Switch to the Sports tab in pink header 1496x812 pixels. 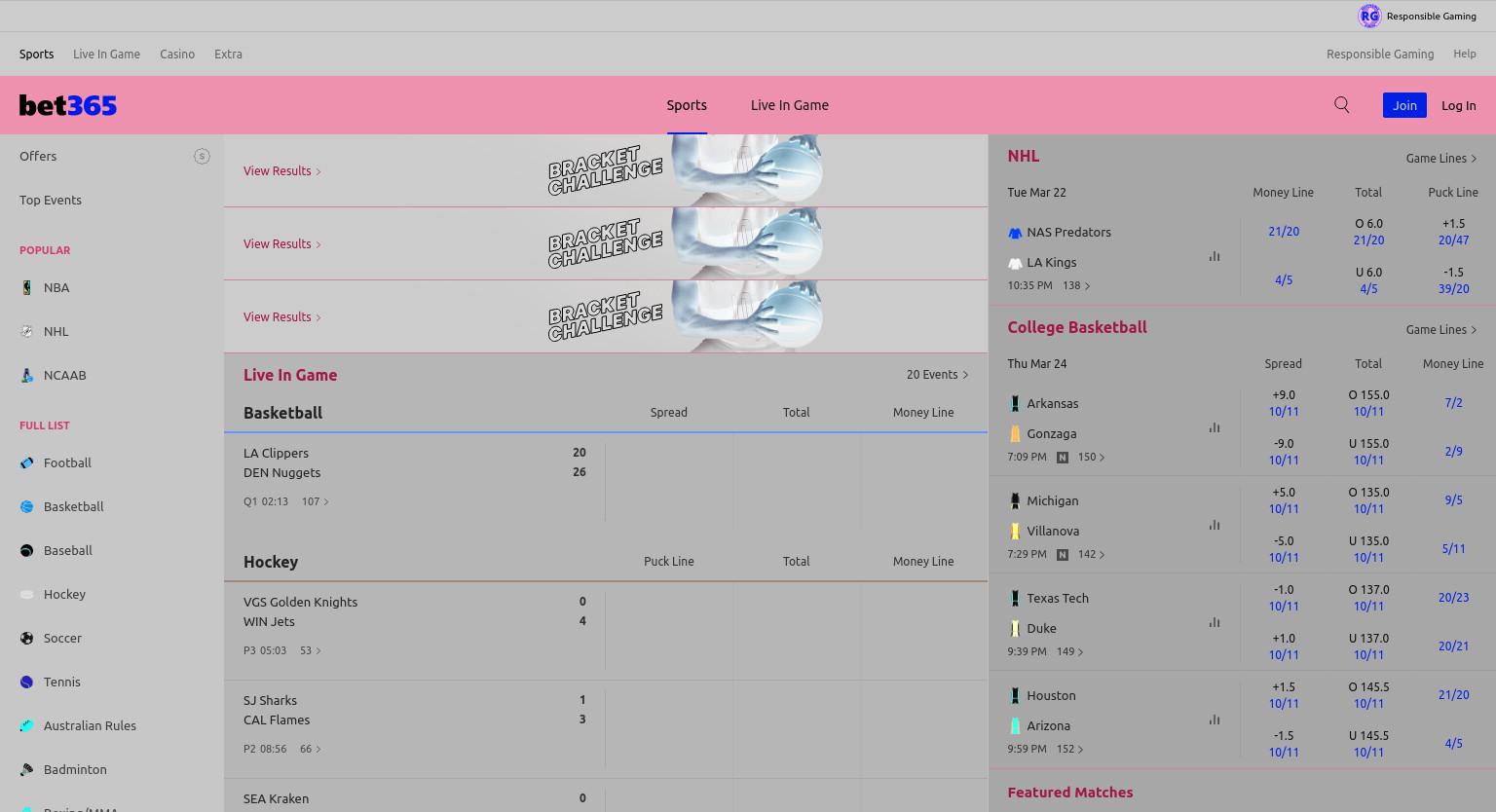coord(687,105)
